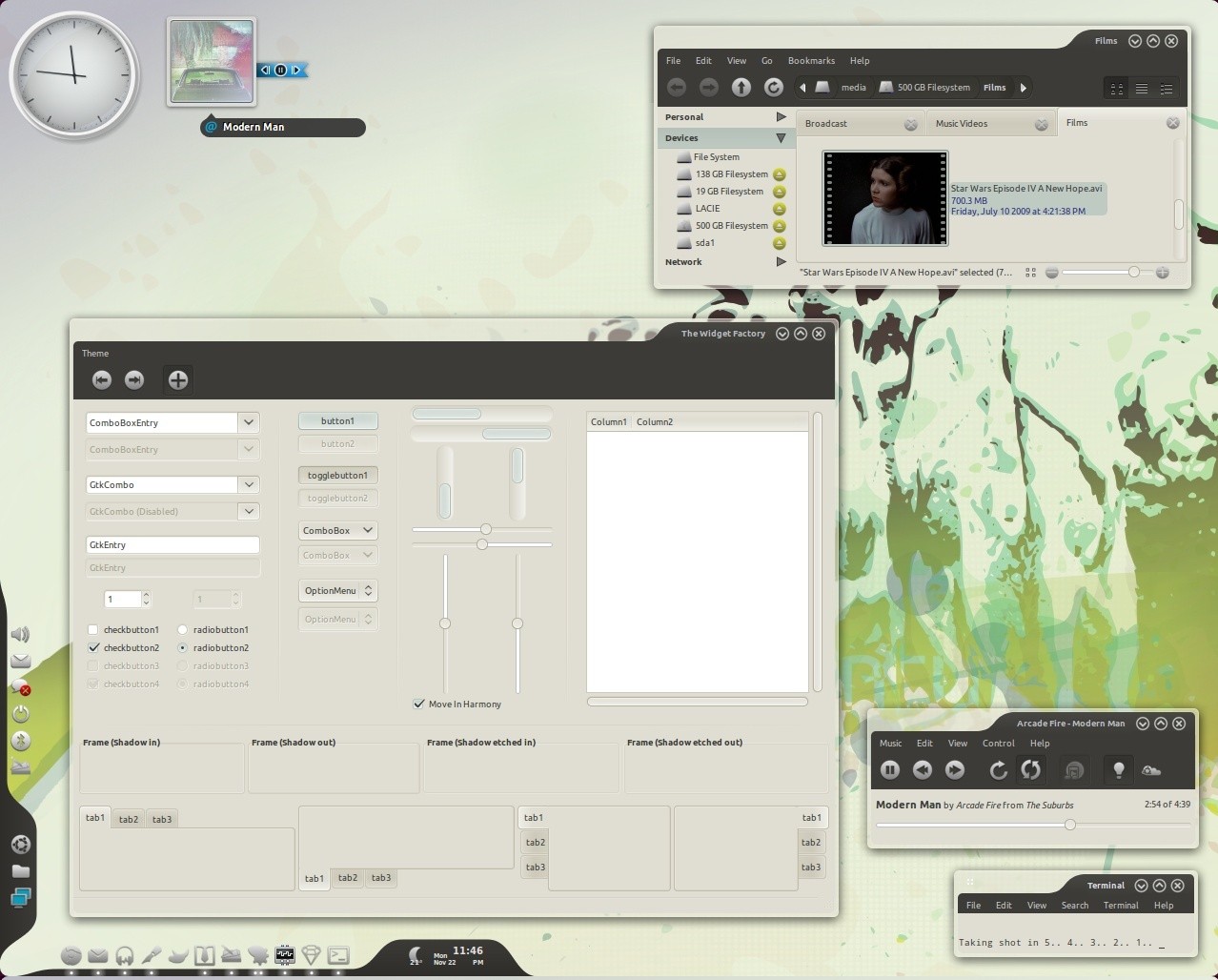Open the mail client from the bottom dock

point(97,955)
